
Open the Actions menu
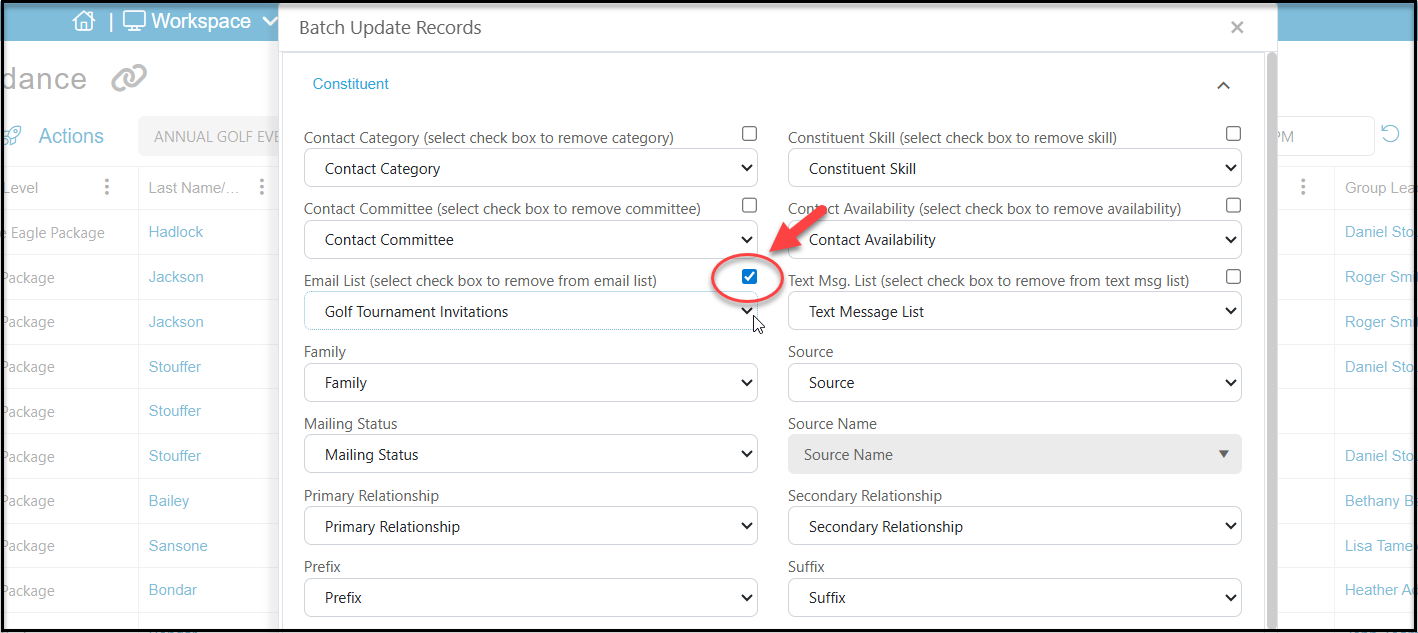click(x=71, y=136)
